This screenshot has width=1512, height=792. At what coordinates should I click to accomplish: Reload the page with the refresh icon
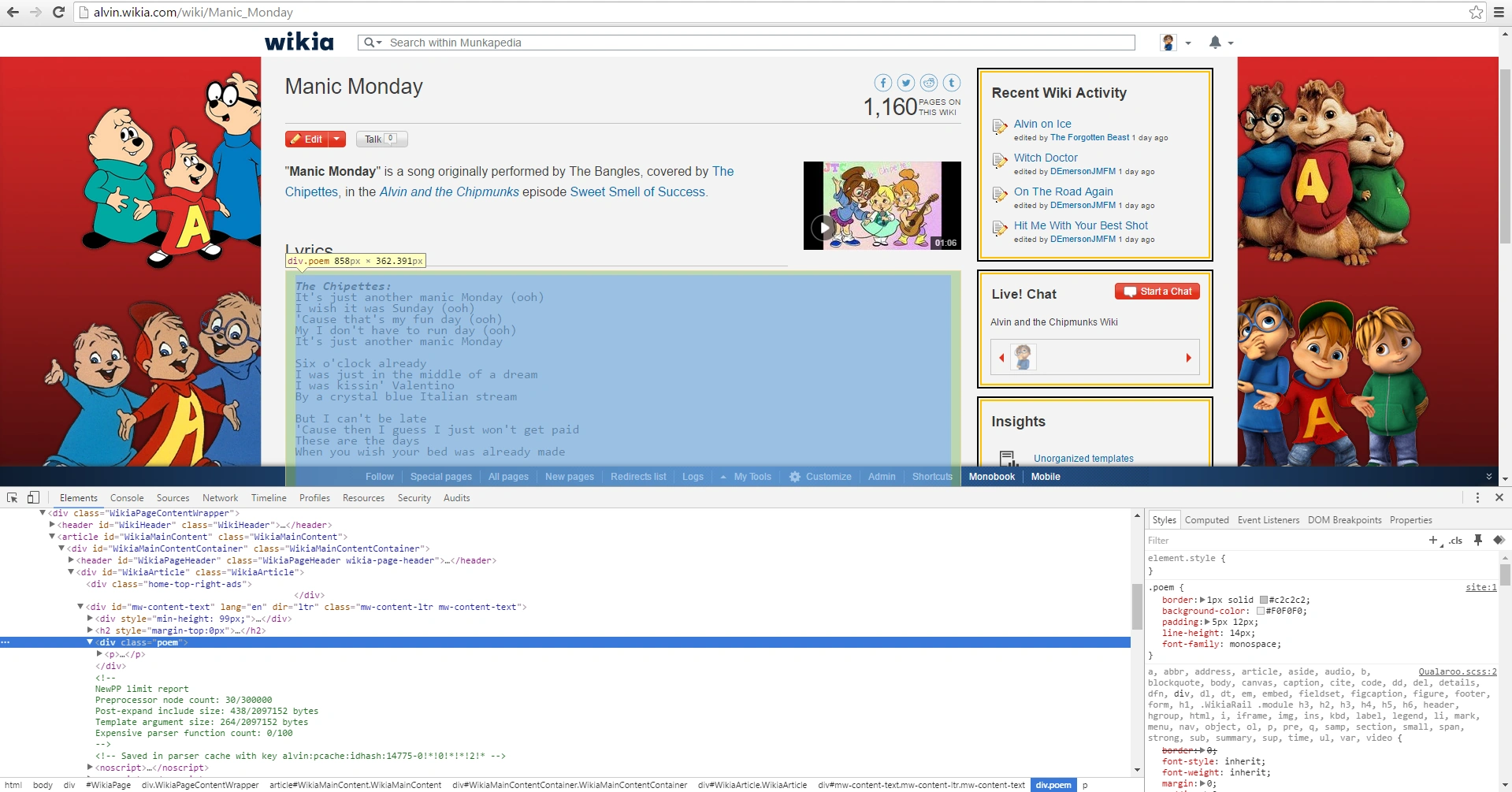coord(58,13)
